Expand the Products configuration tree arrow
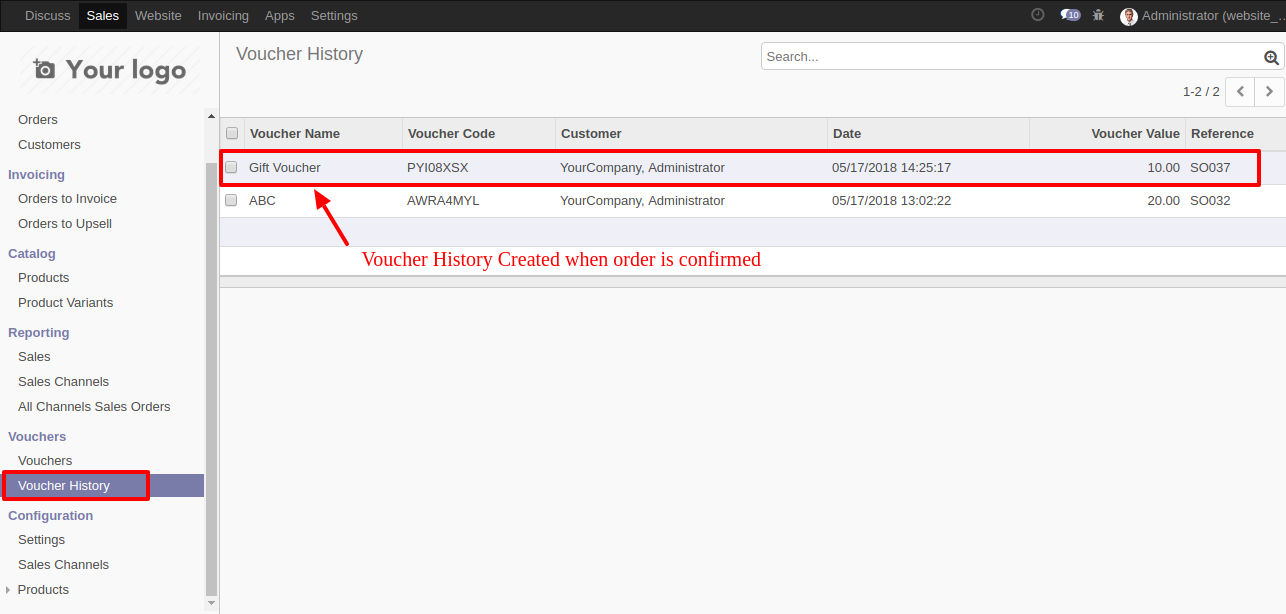The image size is (1286, 614). tap(9, 590)
